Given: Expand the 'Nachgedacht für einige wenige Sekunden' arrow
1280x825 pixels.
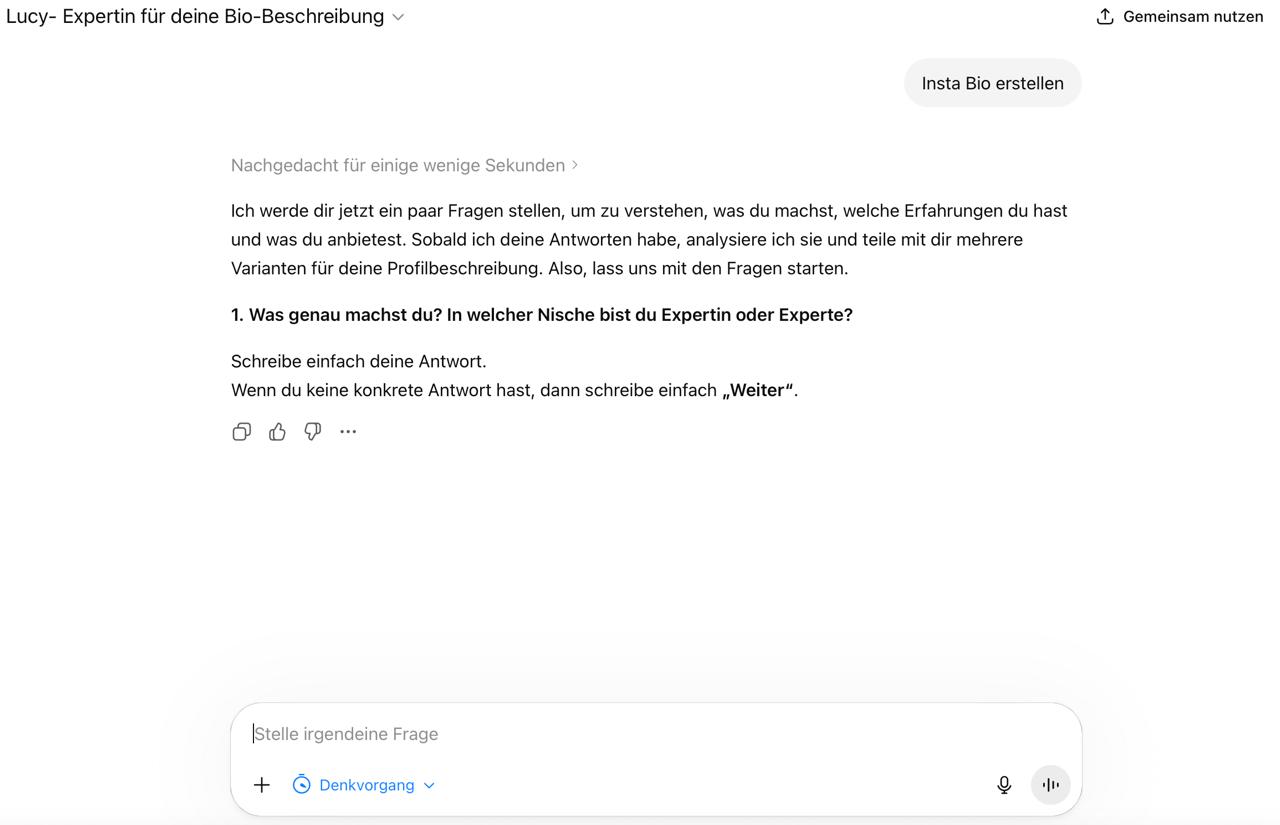Looking at the screenshot, I should pos(575,165).
